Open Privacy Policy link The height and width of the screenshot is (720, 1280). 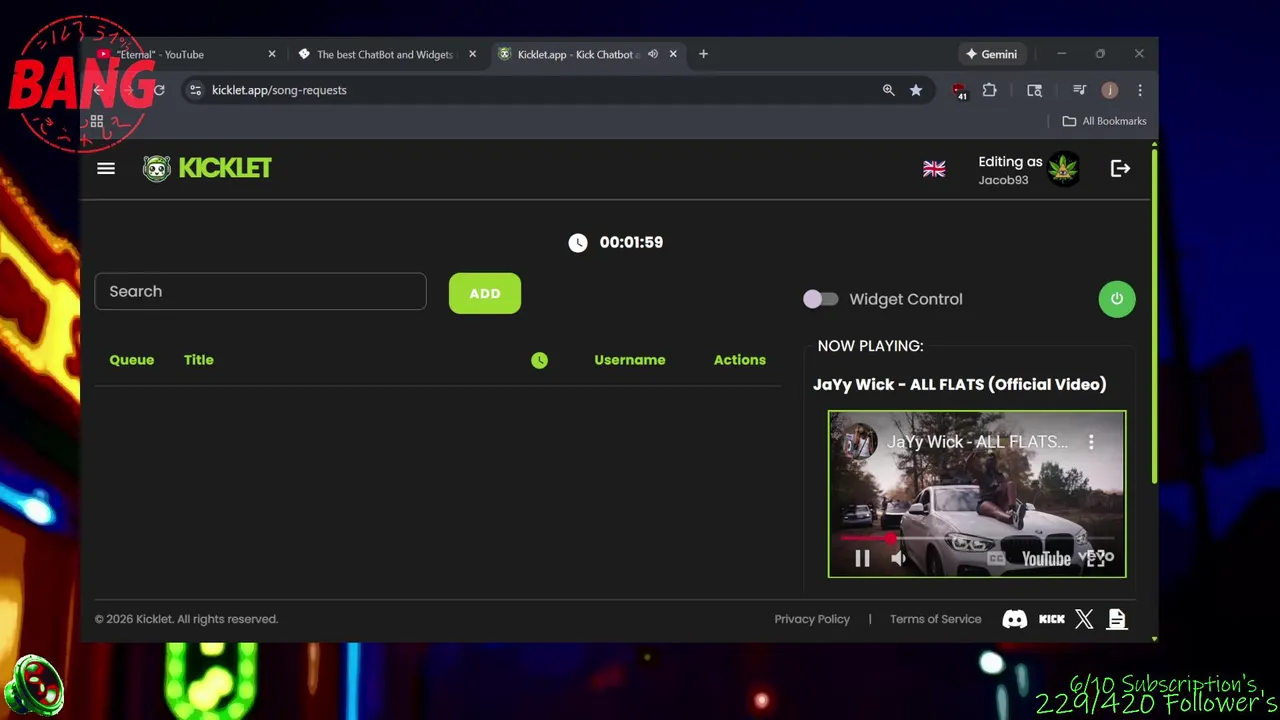pos(812,619)
